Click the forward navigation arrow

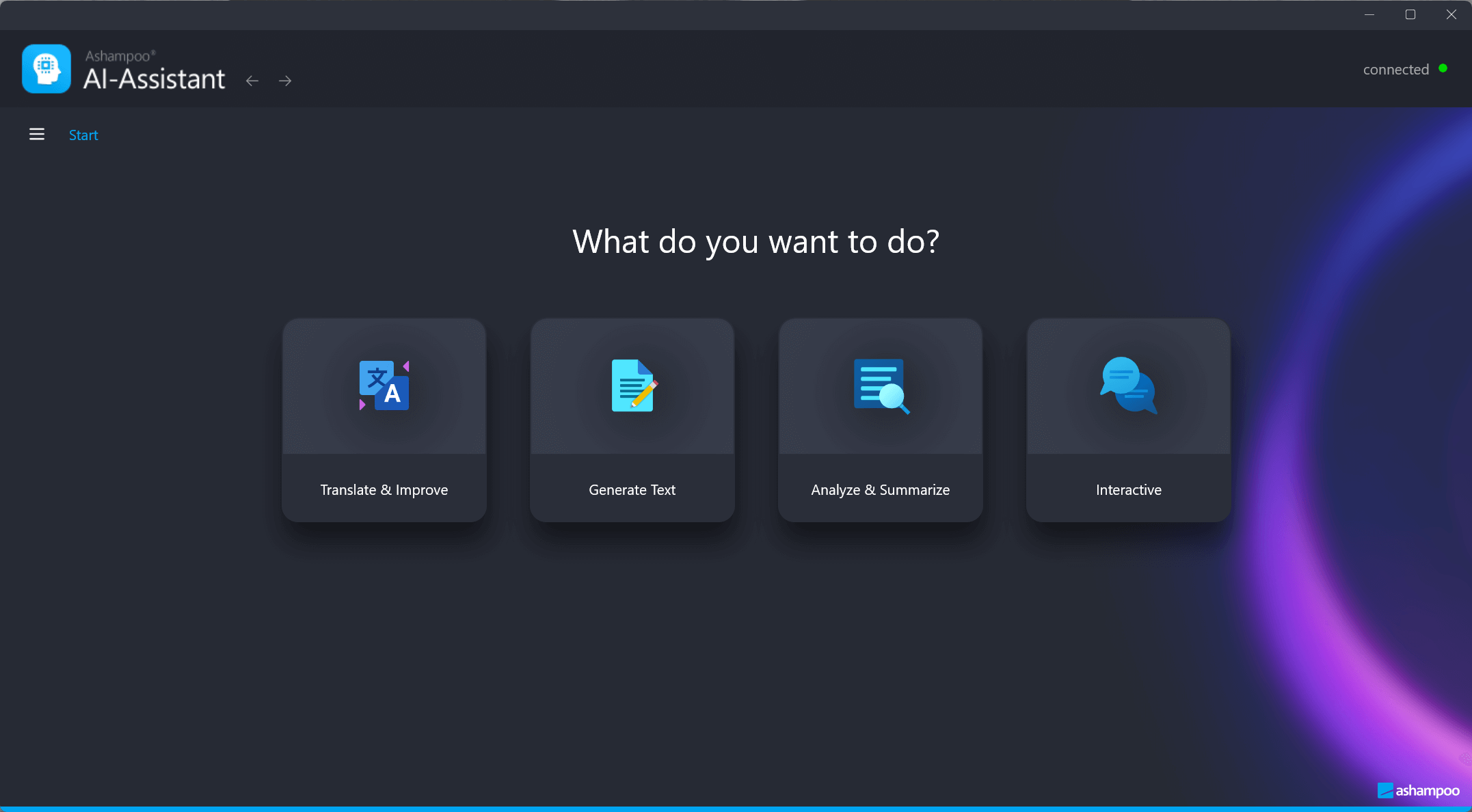284,80
